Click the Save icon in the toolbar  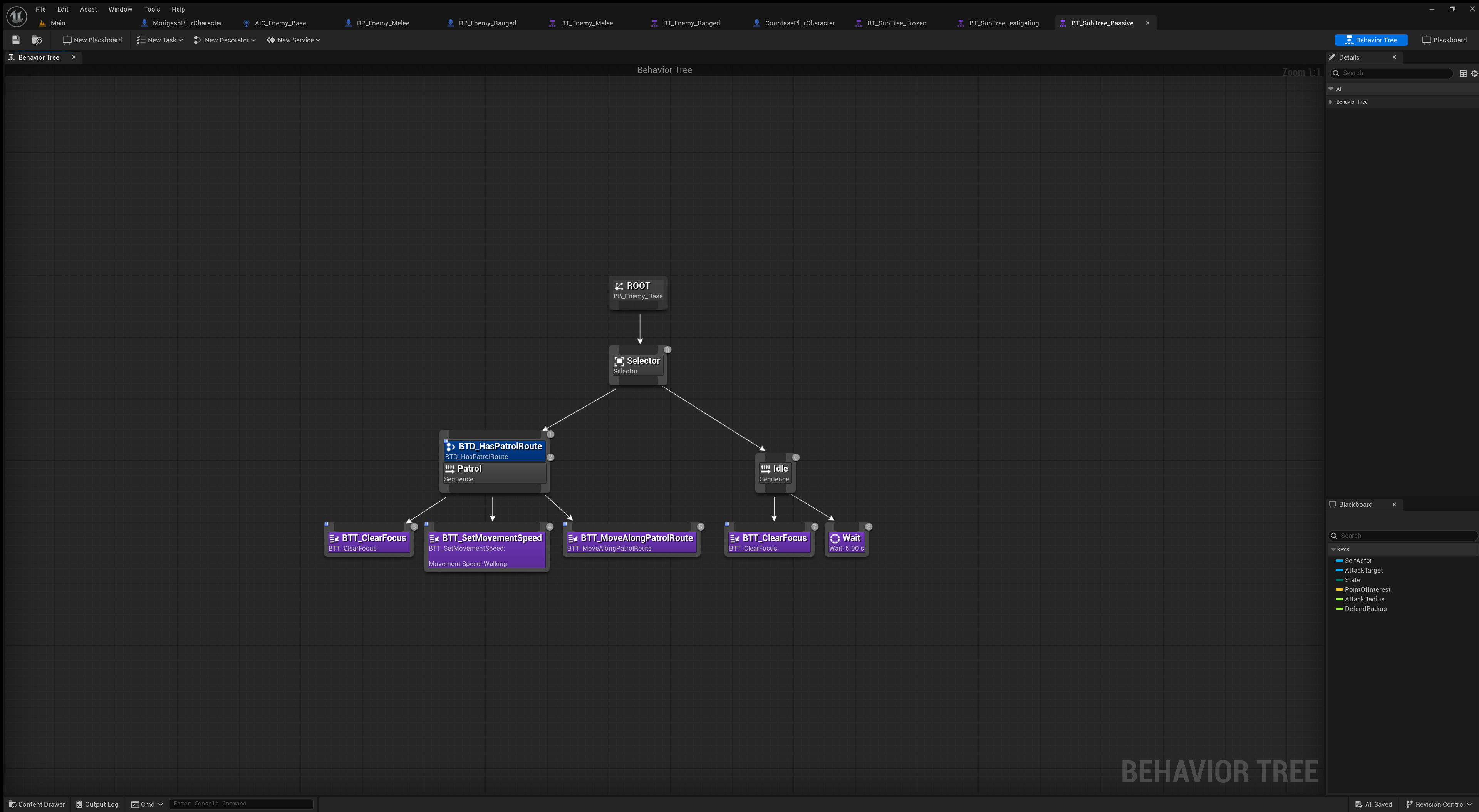click(x=16, y=40)
